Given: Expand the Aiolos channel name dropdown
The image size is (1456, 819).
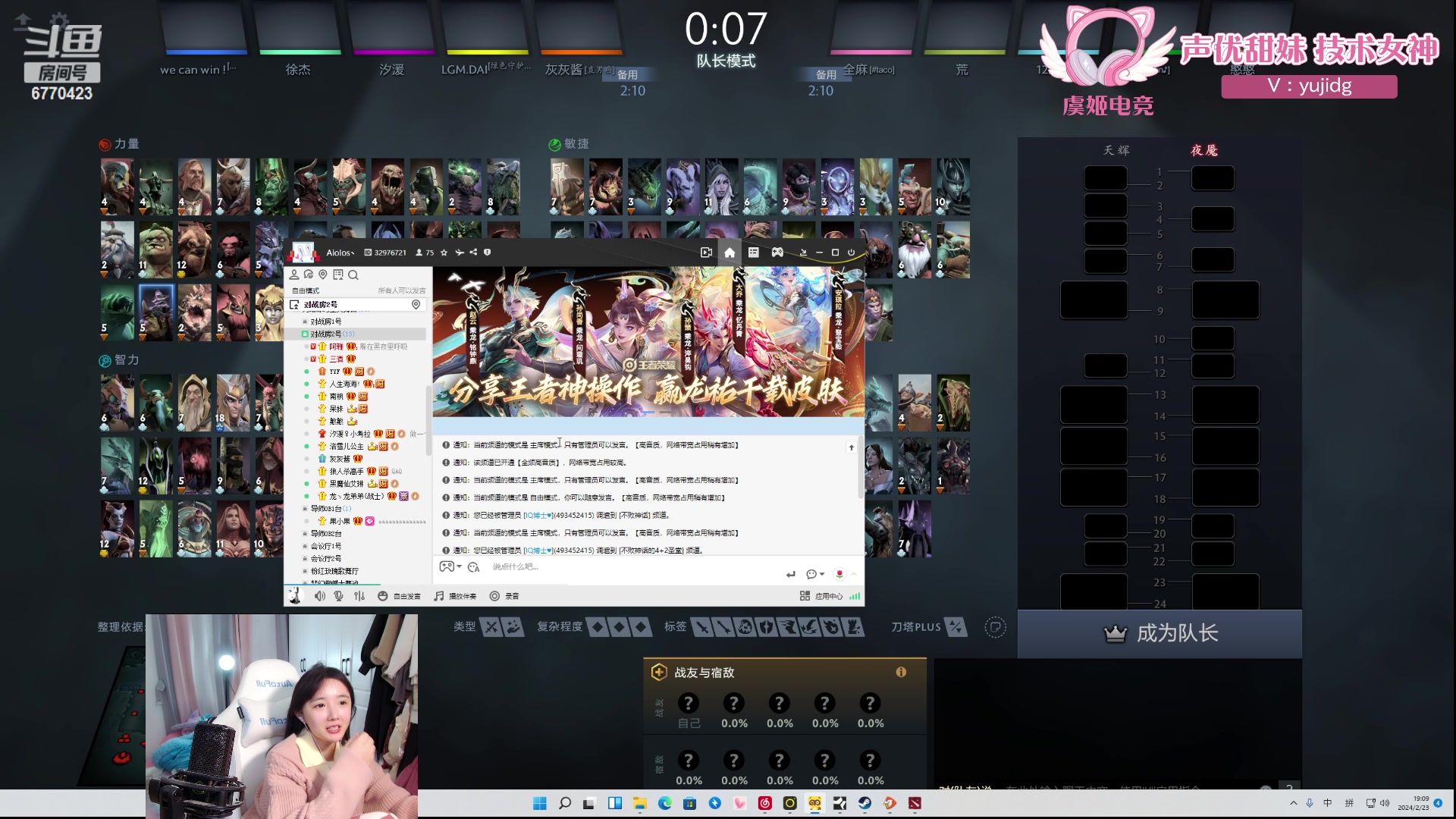Looking at the screenshot, I should 340,253.
